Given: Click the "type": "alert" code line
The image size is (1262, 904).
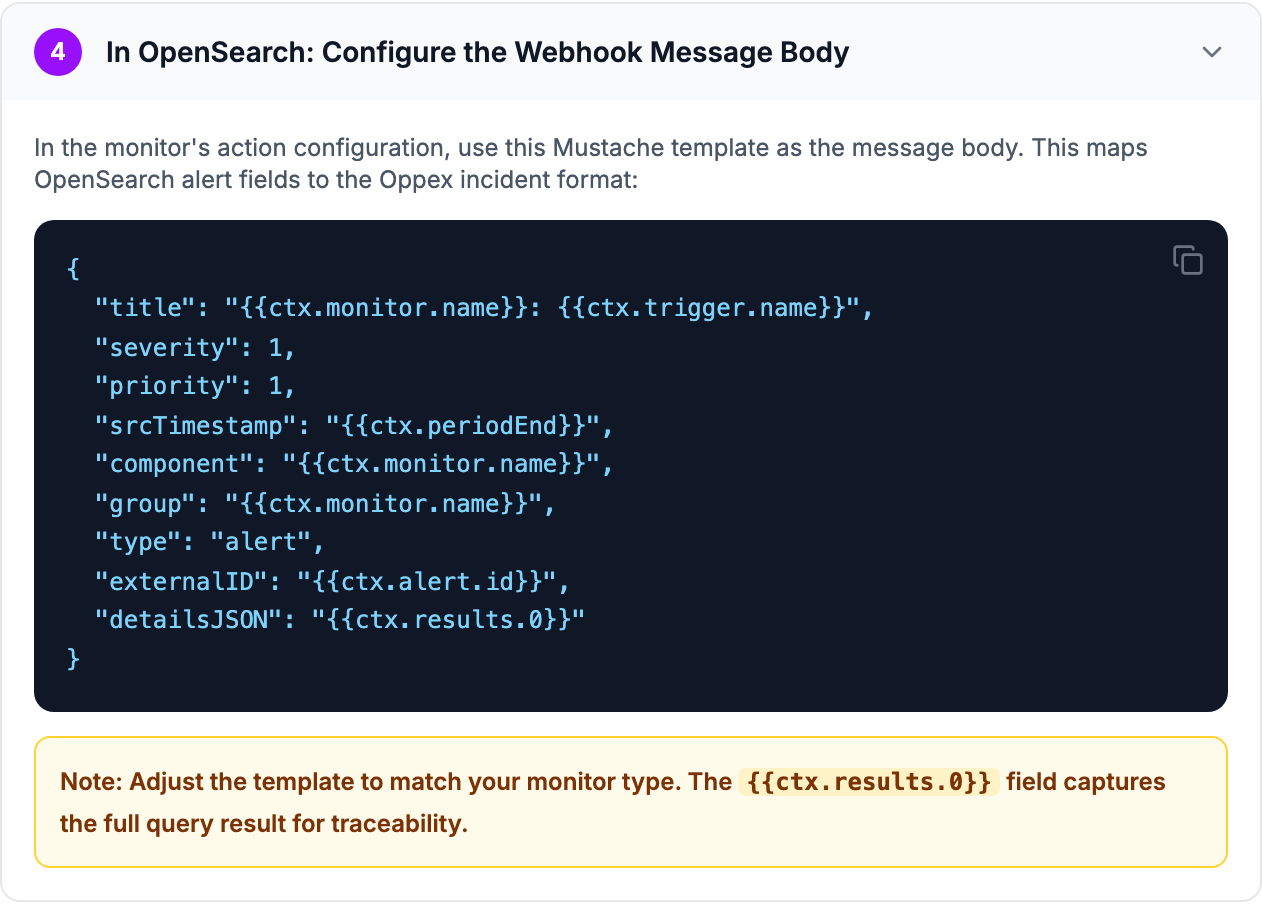Looking at the screenshot, I should [210, 542].
